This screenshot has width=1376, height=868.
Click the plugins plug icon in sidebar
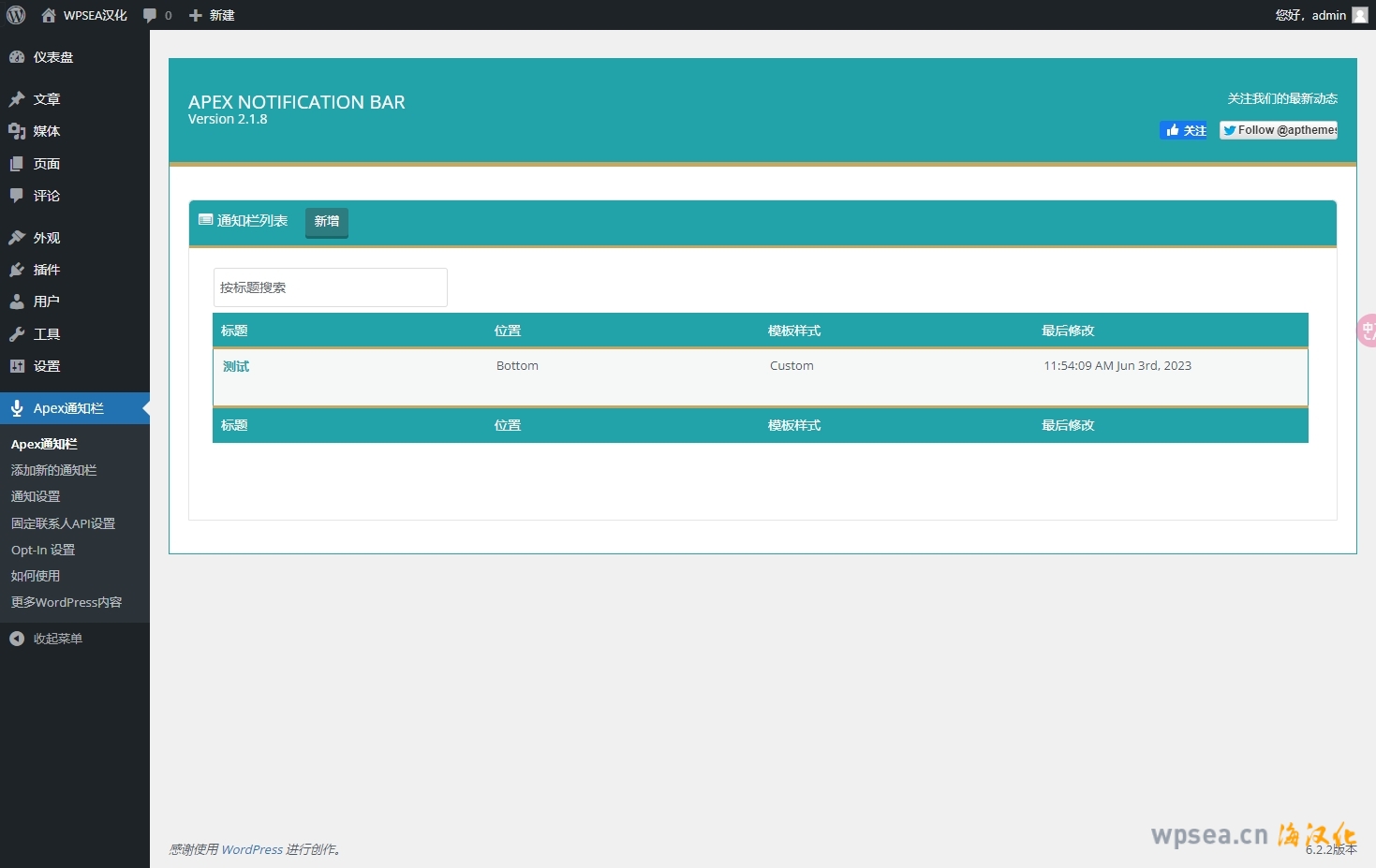pyautogui.click(x=17, y=270)
